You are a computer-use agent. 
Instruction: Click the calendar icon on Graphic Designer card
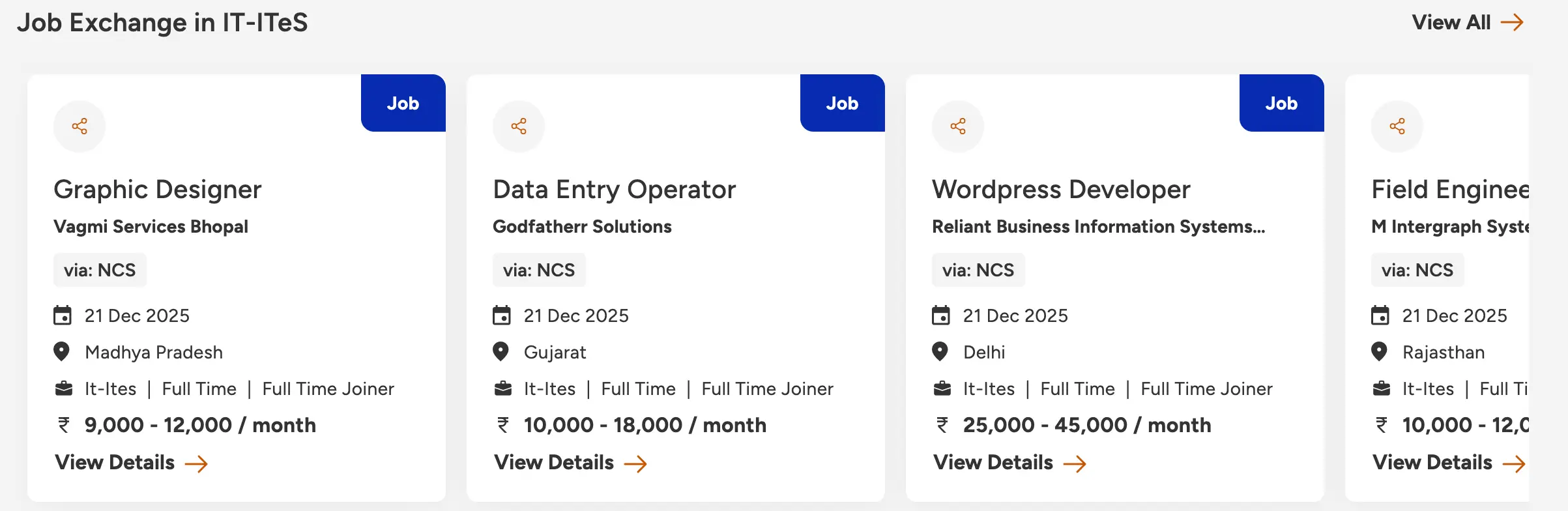62,315
